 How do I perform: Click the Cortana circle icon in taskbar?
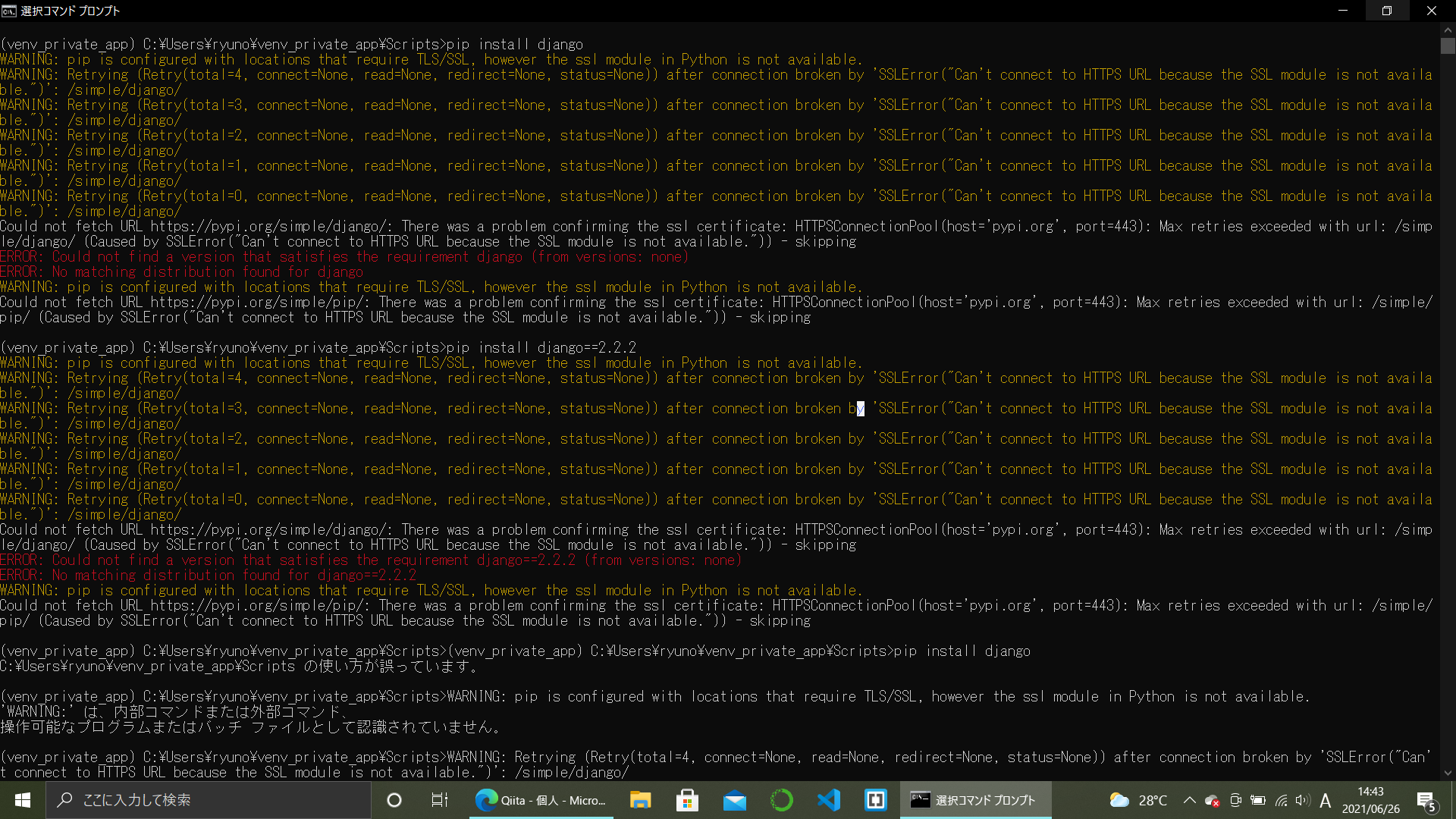[x=394, y=800]
